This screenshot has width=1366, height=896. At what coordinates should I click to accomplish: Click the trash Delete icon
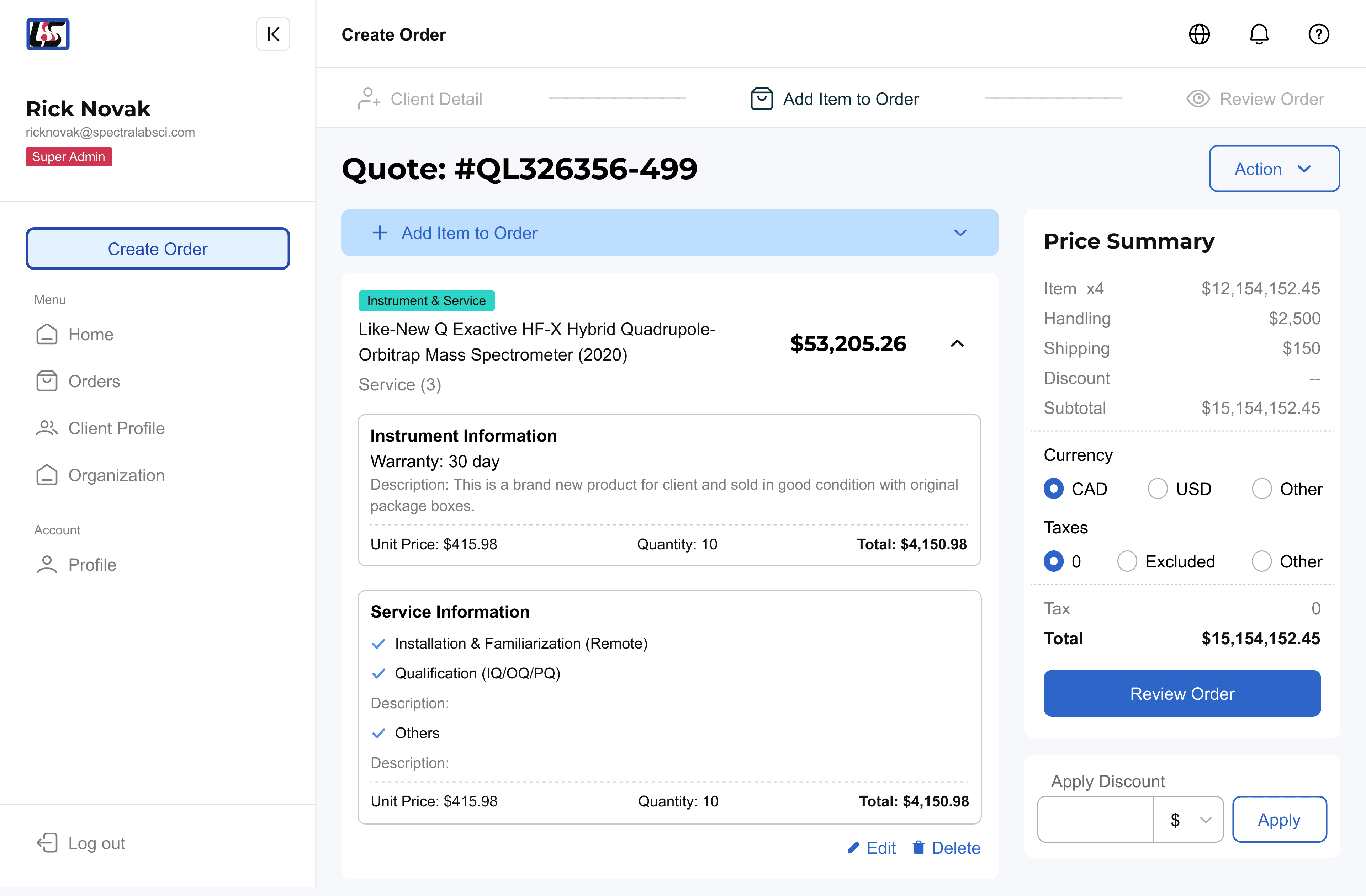click(x=918, y=847)
